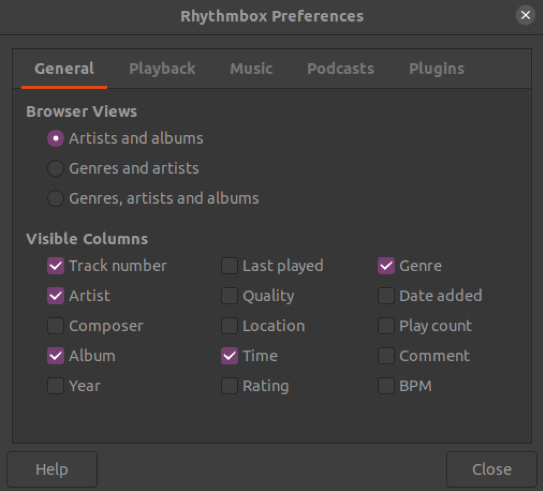This screenshot has width=543, height=491.
Task: Close the Rhythmbox Preferences dialog via X icon
Action: (x=525, y=15)
